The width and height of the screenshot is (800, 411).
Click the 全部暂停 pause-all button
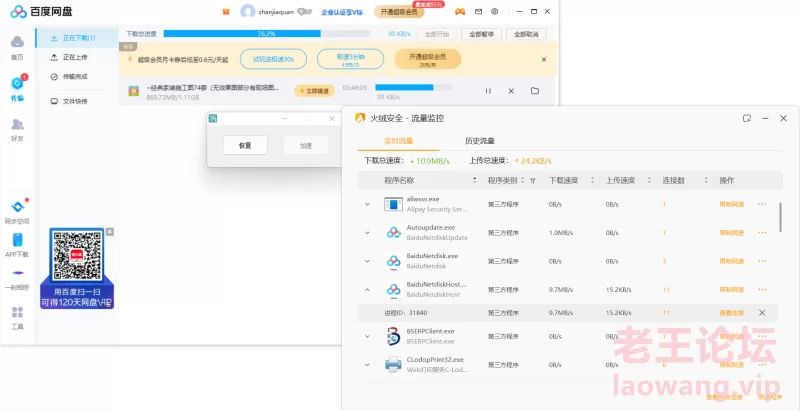(481, 34)
